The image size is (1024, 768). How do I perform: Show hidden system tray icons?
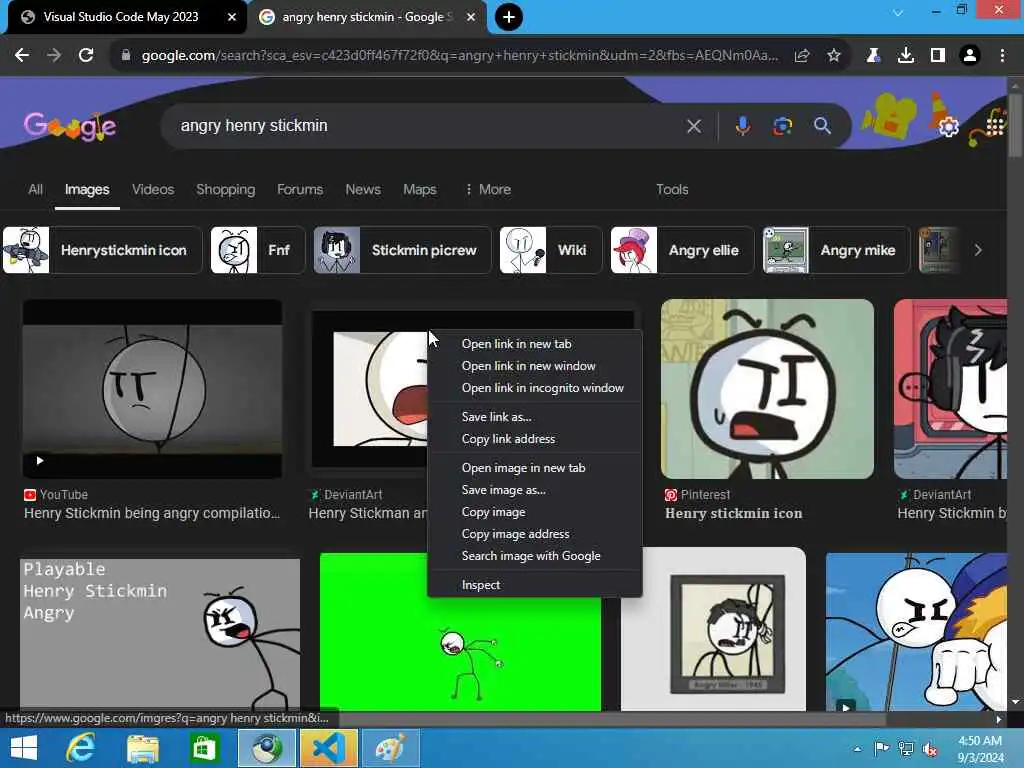(x=857, y=749)
